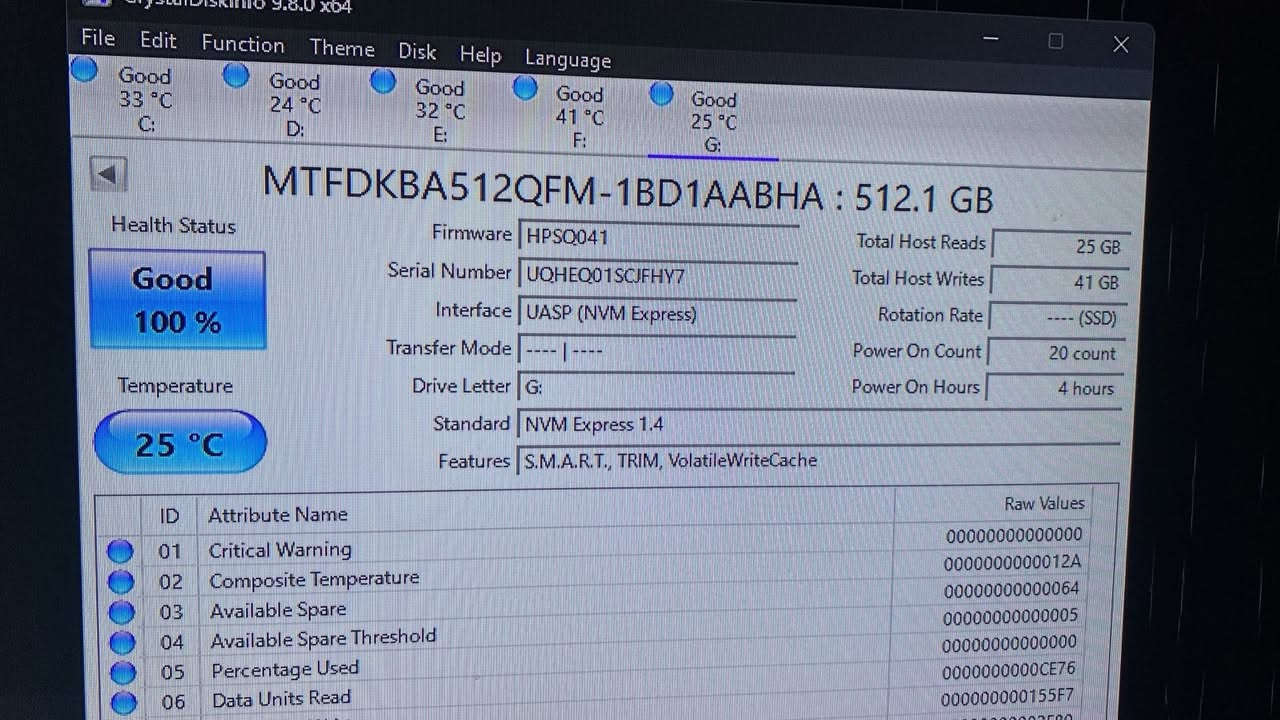The width and height of the screenshot is (1280, 720).
Task: Maximize the CrystalDiskInfo window
Action: 1055,41
